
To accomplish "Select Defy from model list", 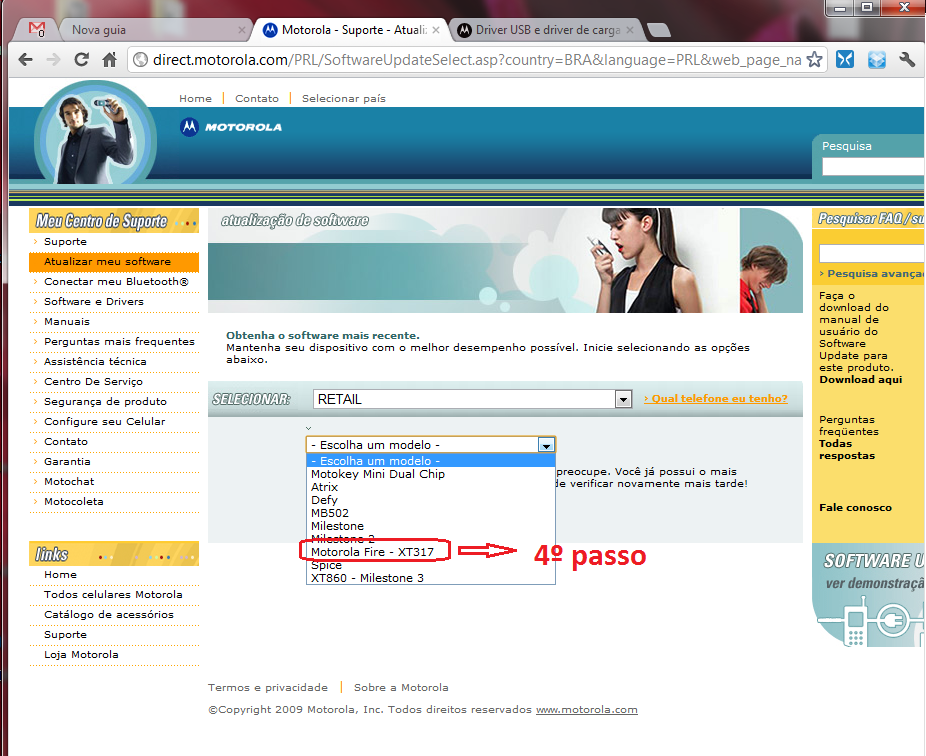I will (431, 500).
